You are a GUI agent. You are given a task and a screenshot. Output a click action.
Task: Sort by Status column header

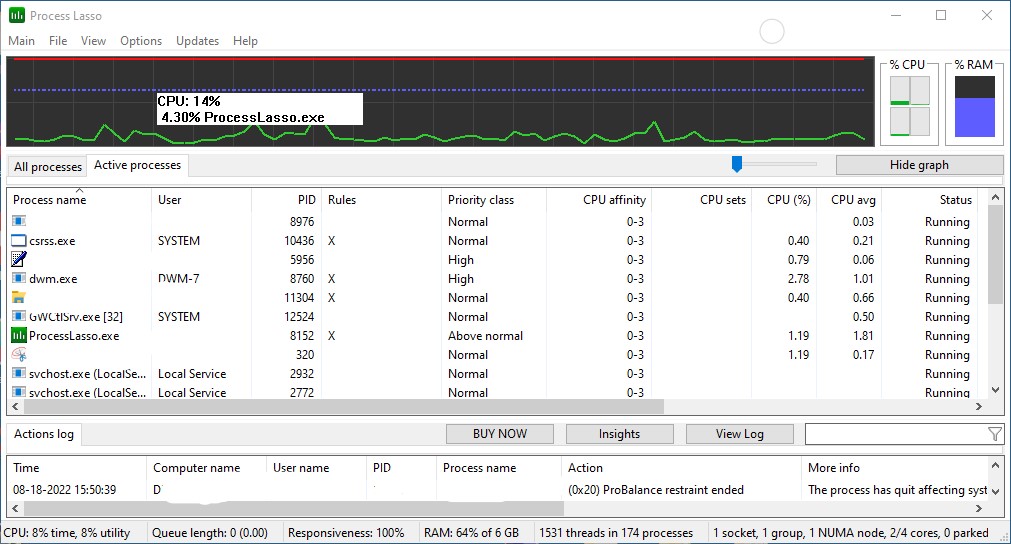pyautogui.click(x=930, y=200)
